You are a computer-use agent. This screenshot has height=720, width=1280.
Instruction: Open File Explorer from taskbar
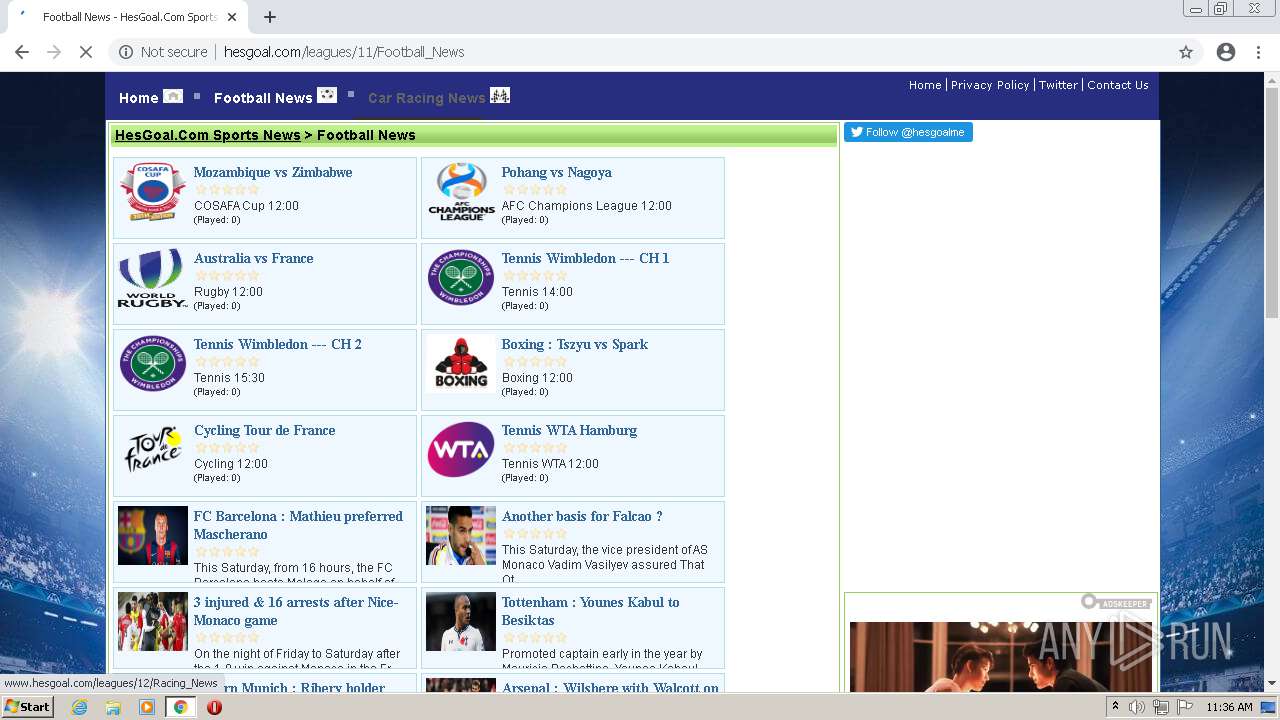point(113,707)
